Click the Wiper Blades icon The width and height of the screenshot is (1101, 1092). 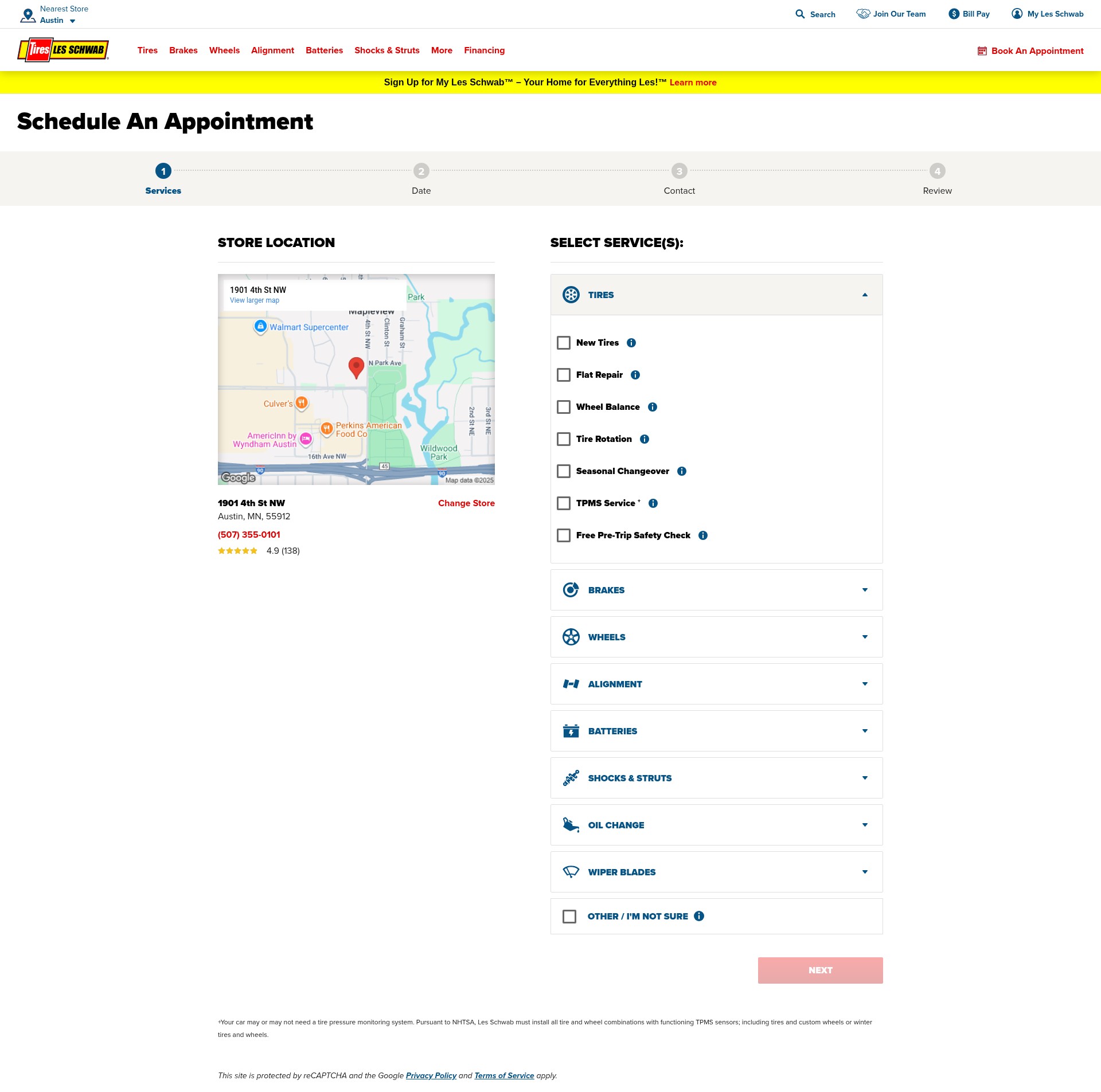(571, 872)
